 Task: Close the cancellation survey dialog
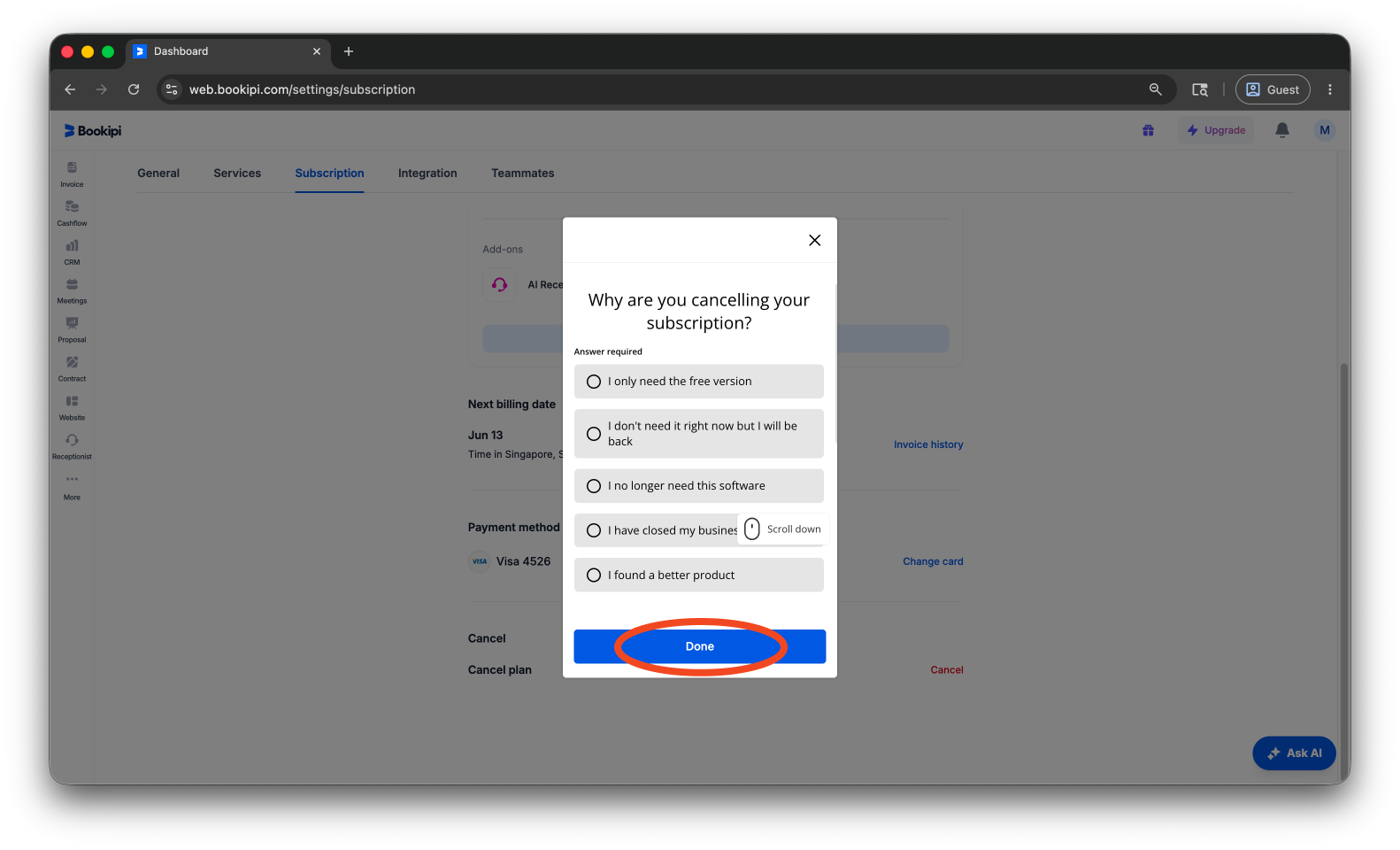click(815, 240)
